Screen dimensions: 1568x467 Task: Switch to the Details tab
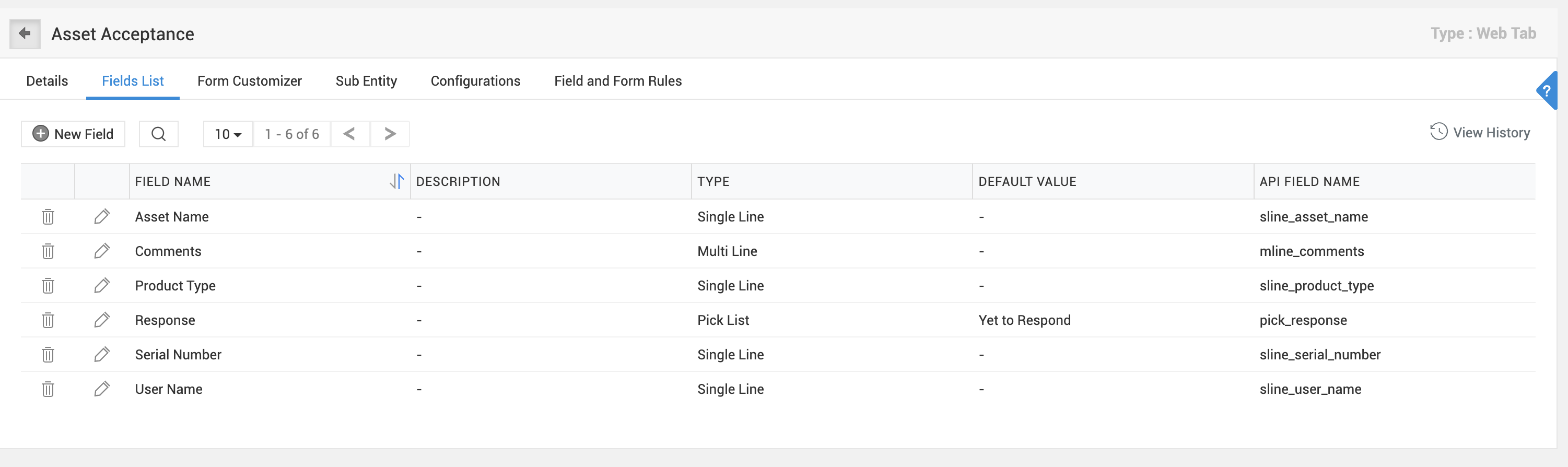pos(47,81)
